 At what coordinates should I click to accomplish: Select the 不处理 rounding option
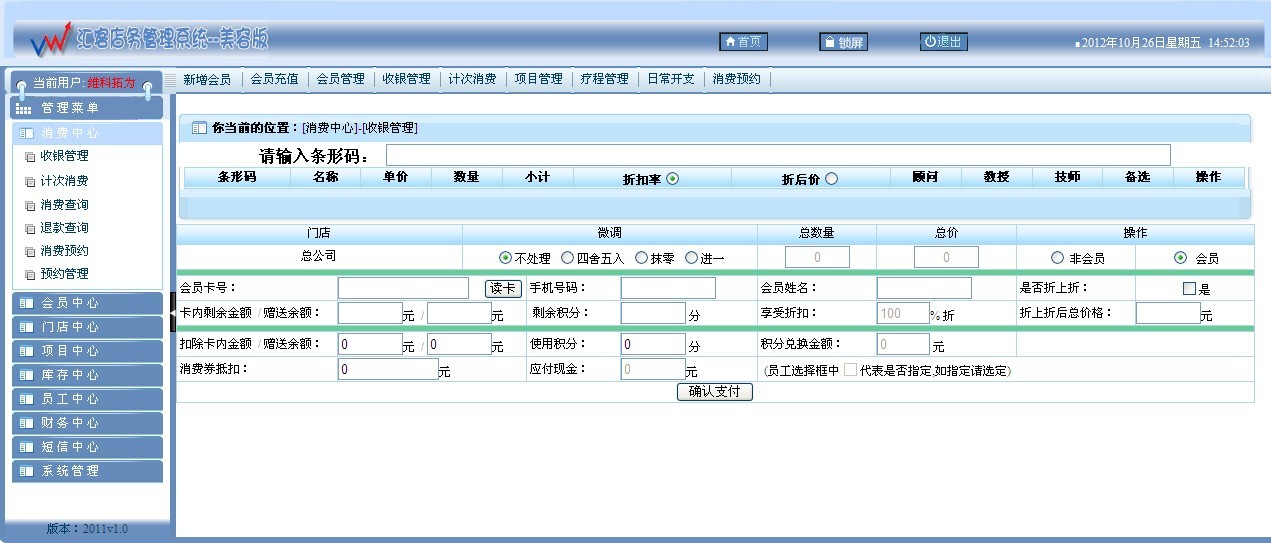(x=505, y=258)
